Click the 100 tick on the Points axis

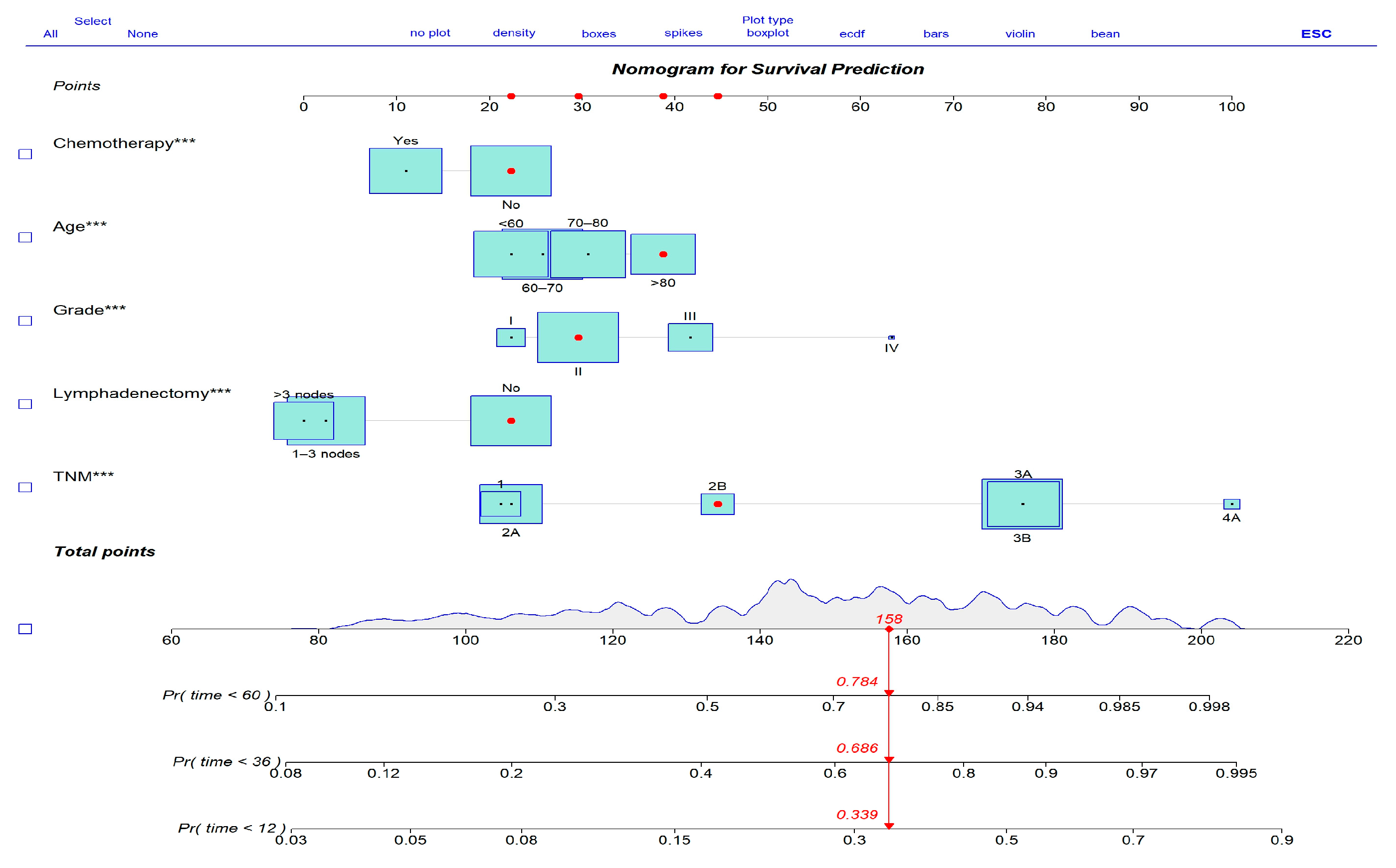(1231, 107)
